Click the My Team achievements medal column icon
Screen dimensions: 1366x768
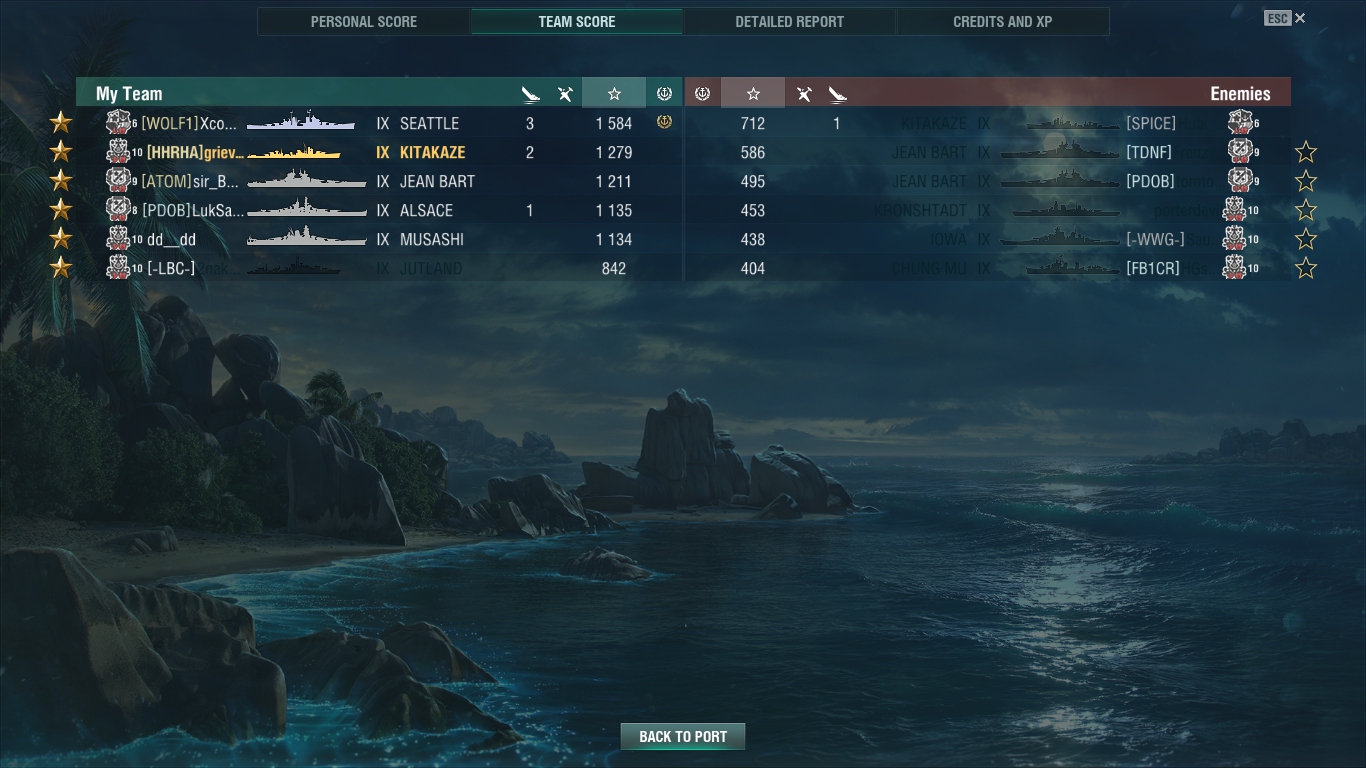[664, 93]
